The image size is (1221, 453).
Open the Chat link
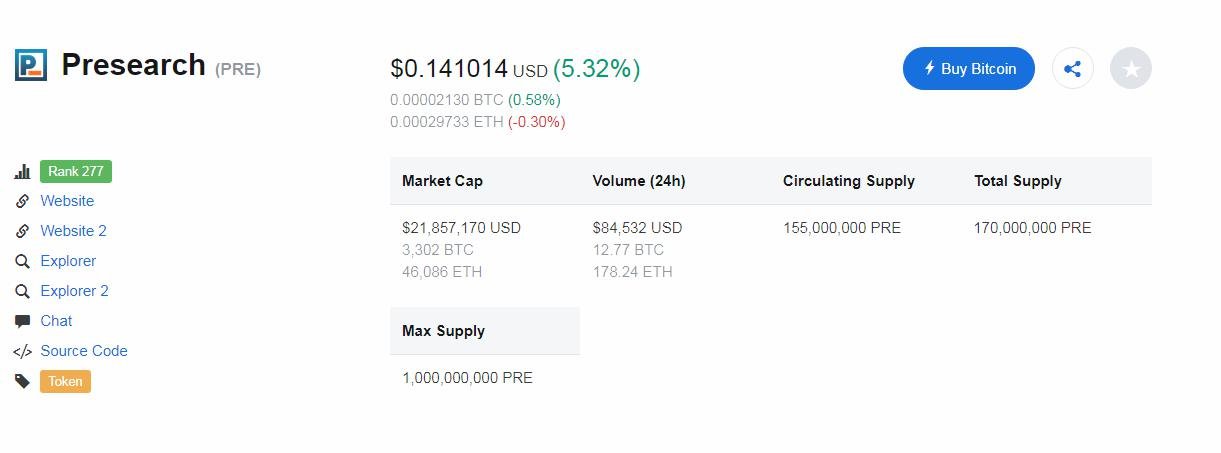(x=56, y=321)
